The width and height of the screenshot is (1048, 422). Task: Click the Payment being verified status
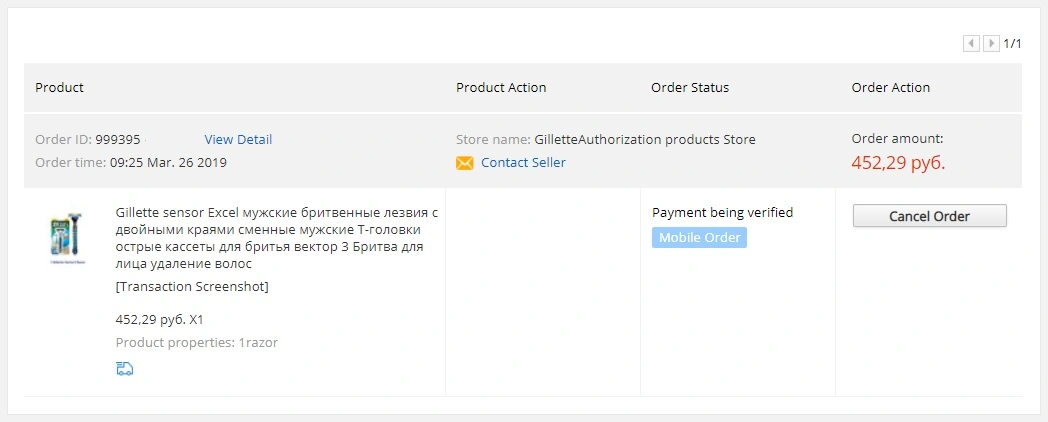(723, 213)
